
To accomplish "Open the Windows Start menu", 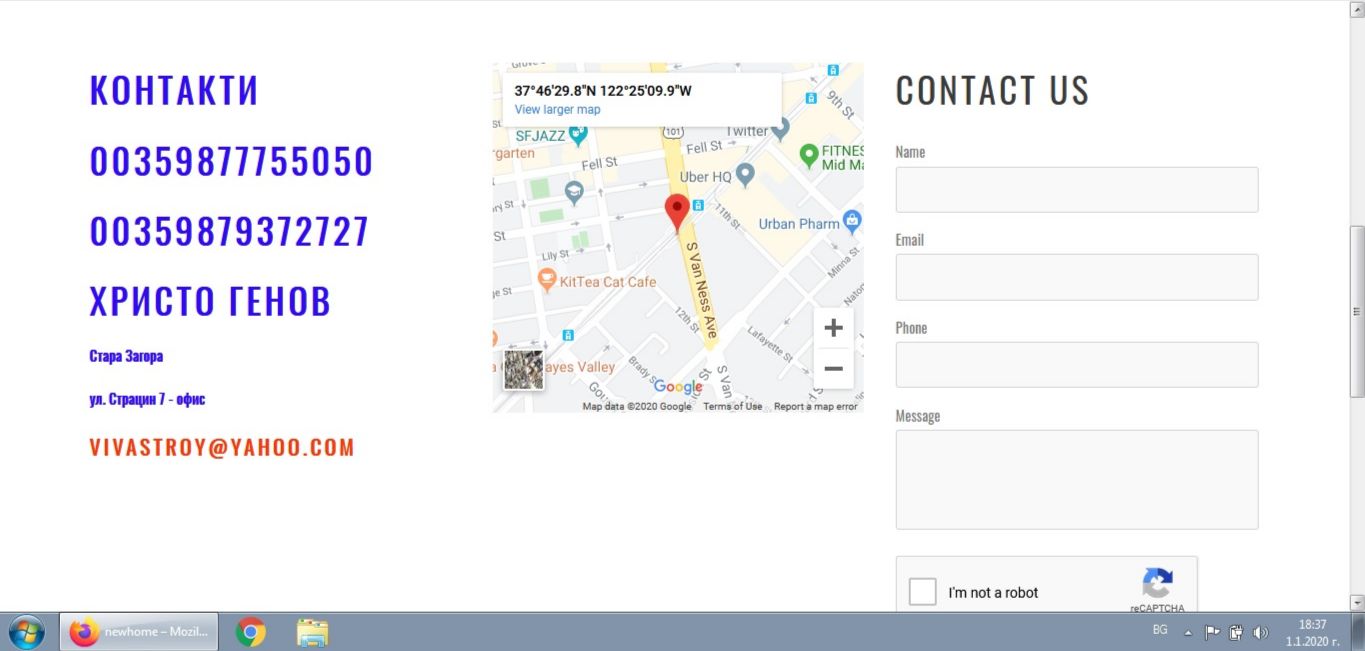I will click(x=26, y=632).
